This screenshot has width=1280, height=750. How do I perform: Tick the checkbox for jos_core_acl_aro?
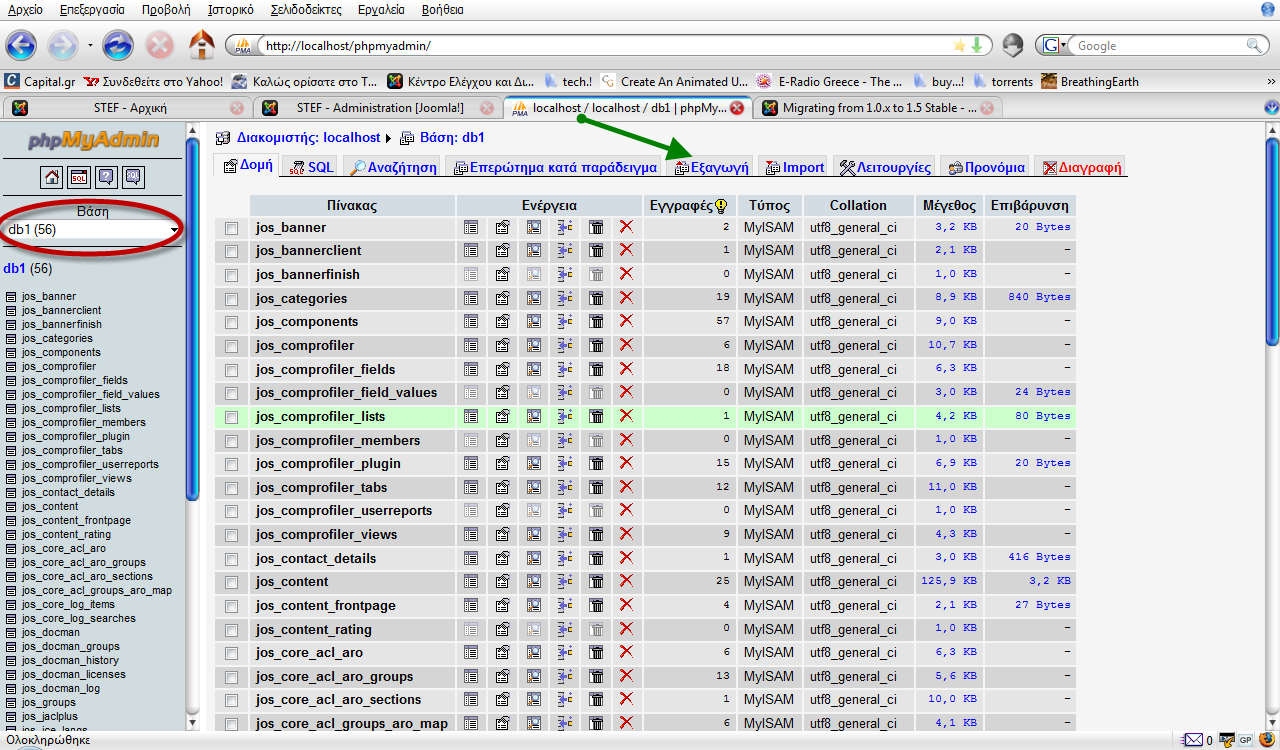(x=232, y=653)
